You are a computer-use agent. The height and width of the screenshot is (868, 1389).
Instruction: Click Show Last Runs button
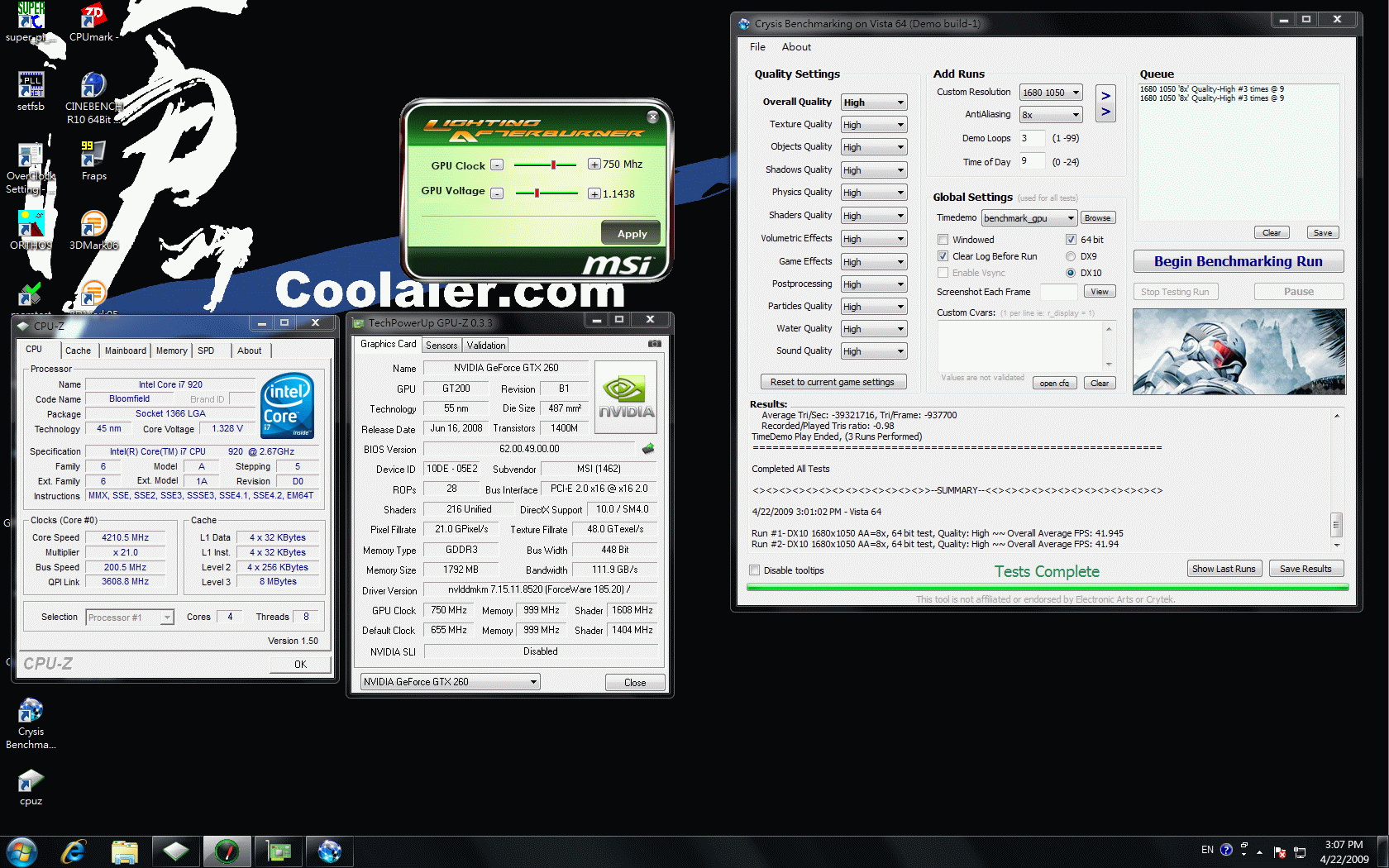point(1224,569)
